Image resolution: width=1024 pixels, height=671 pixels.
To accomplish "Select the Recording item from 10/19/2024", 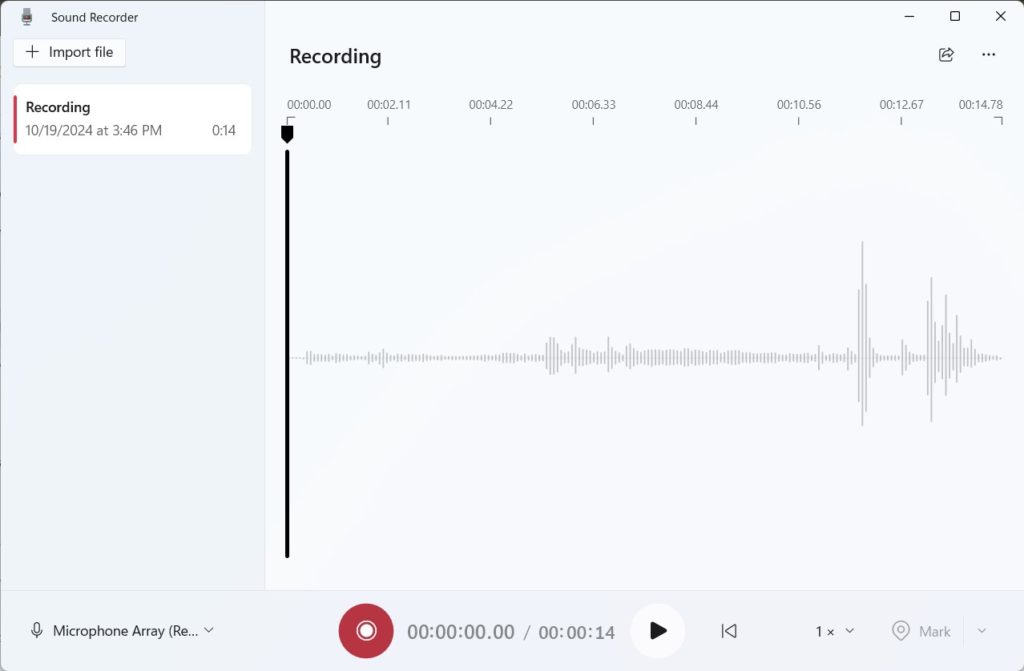I will pos(131,119).
